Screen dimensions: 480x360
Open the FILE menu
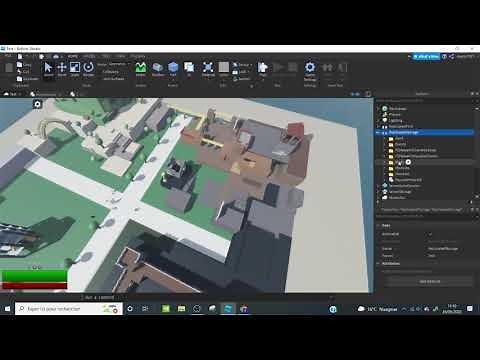[x=9, y=56]
